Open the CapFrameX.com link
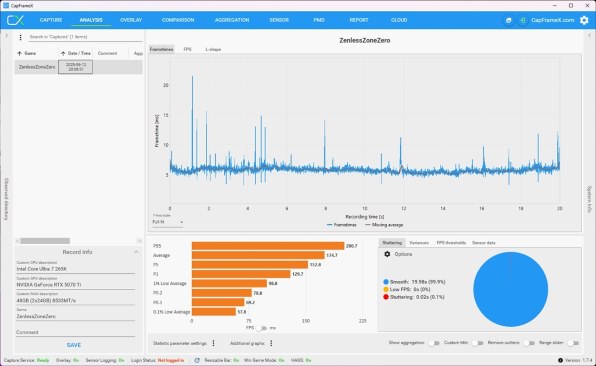Screen dimensions: 596x366 click(x=552, y=20)
